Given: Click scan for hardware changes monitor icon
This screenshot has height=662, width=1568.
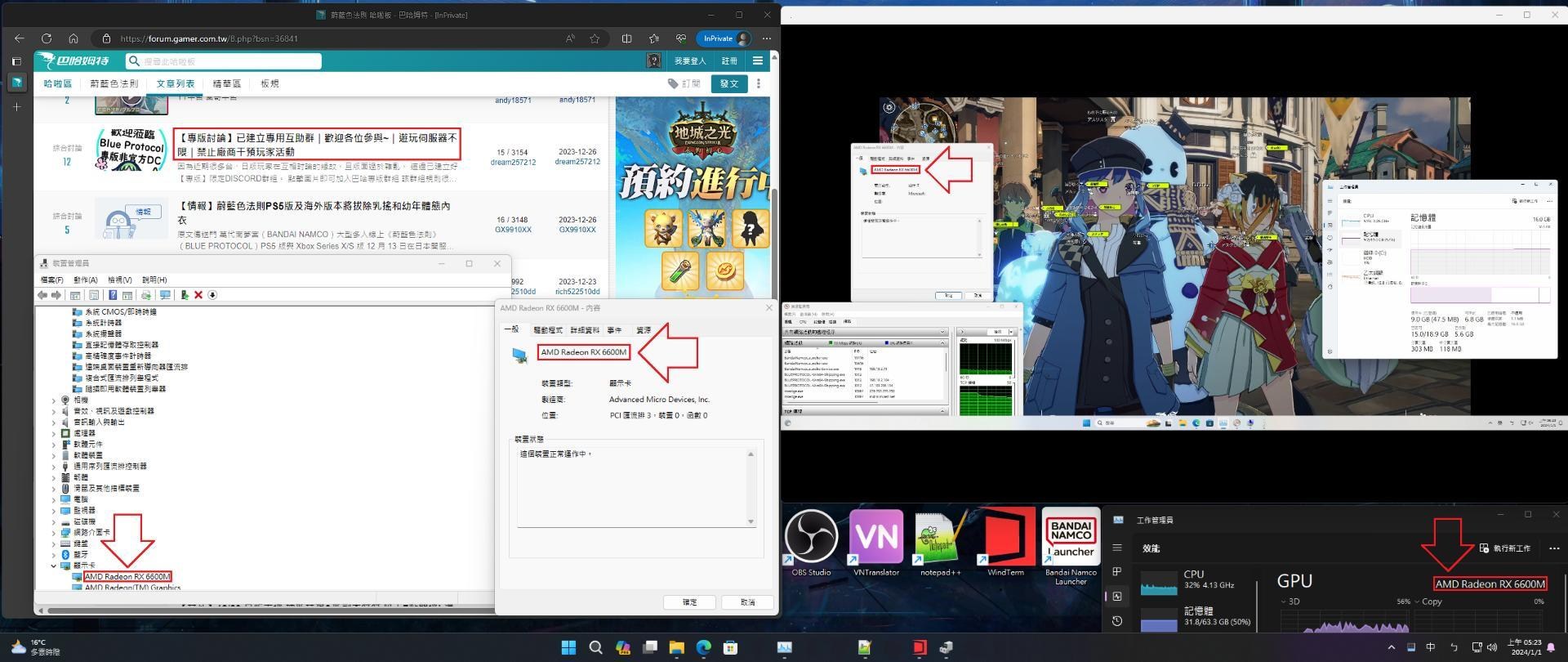Looking at the screenshot, I should (165, 295).
